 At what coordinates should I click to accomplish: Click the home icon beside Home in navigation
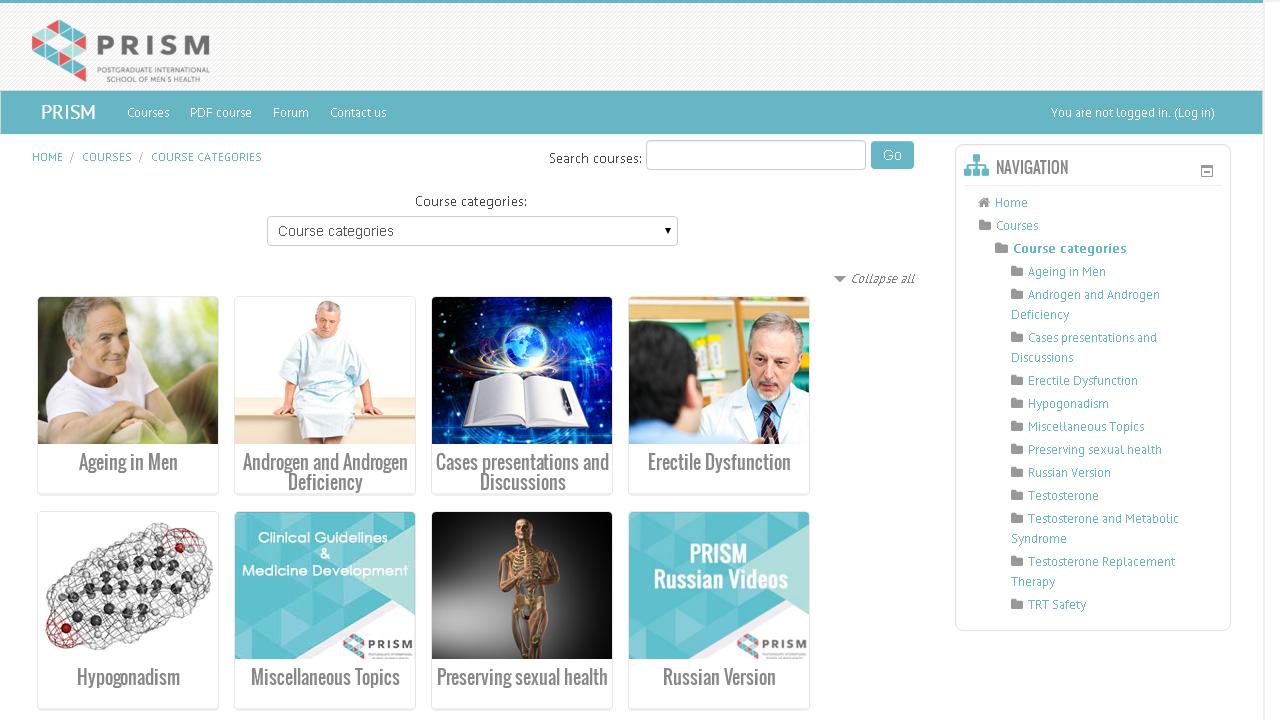click(x=984, y=202)
